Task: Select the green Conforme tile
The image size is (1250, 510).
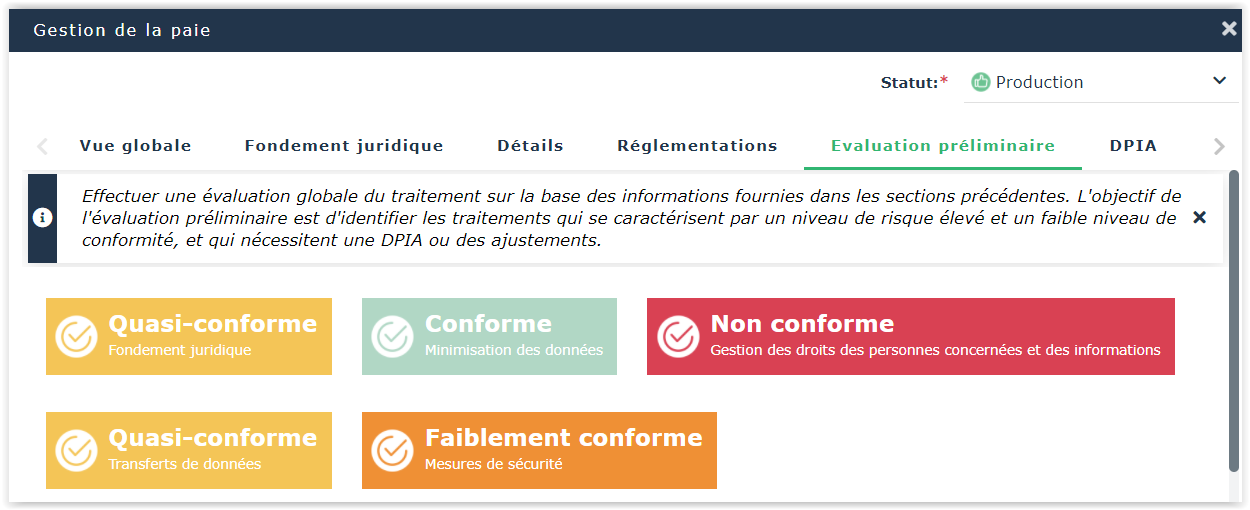Action: tap(489, 336)
